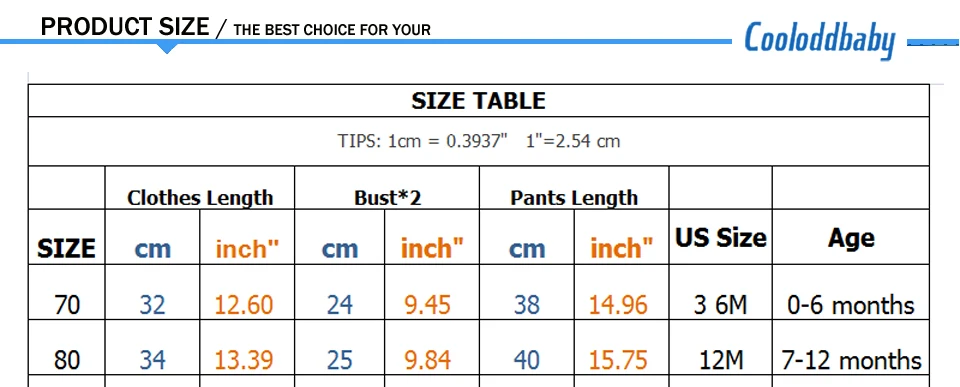The width and height of the screenshot is (960, 387).
Task: Select the 0-6 months age cell
Action: coord(851,304)
